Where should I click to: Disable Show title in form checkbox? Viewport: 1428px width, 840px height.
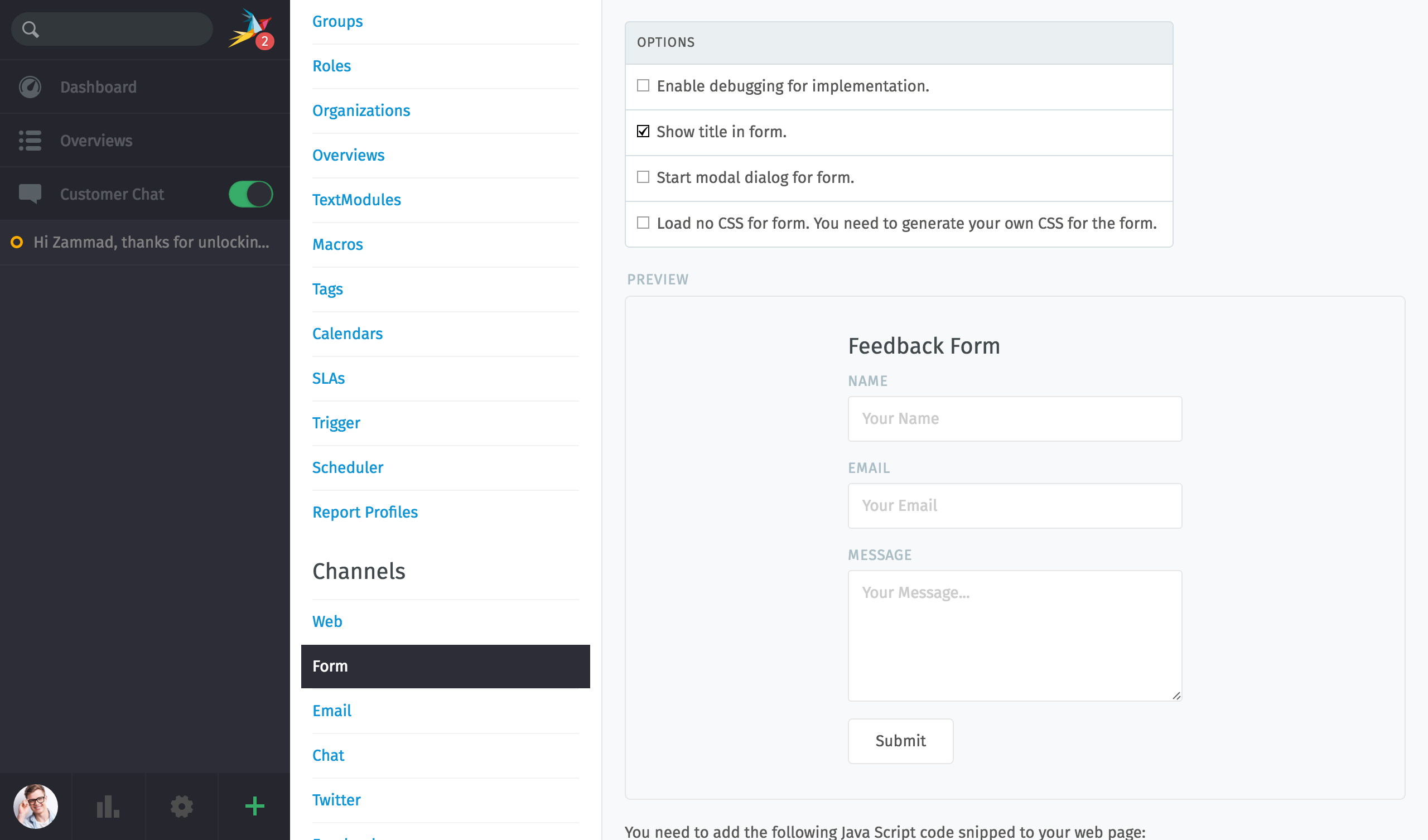tap(644, 131)
